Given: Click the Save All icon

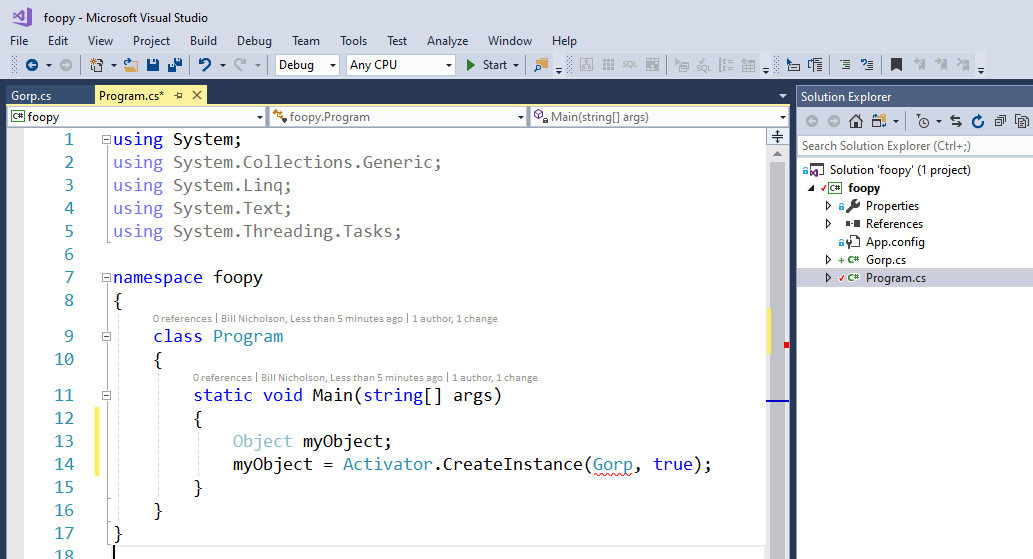Looking at the screenshot, I should (x=175, y=65).
